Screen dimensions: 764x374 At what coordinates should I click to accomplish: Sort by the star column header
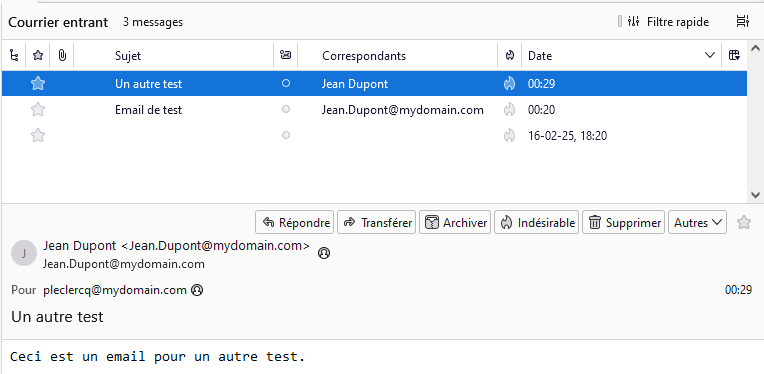tap(38, 56)
